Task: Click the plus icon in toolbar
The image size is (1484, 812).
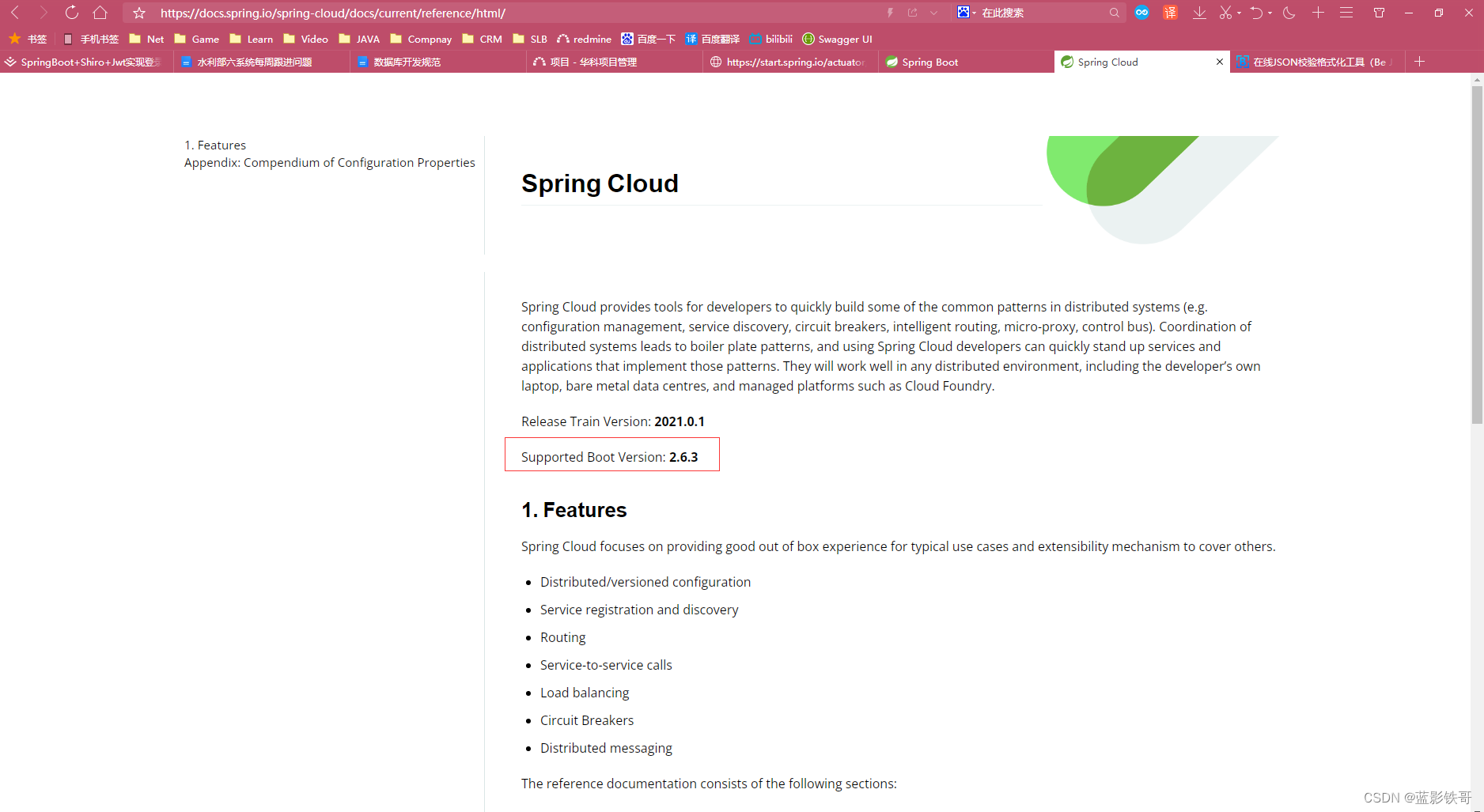Action: [1318, 13]
